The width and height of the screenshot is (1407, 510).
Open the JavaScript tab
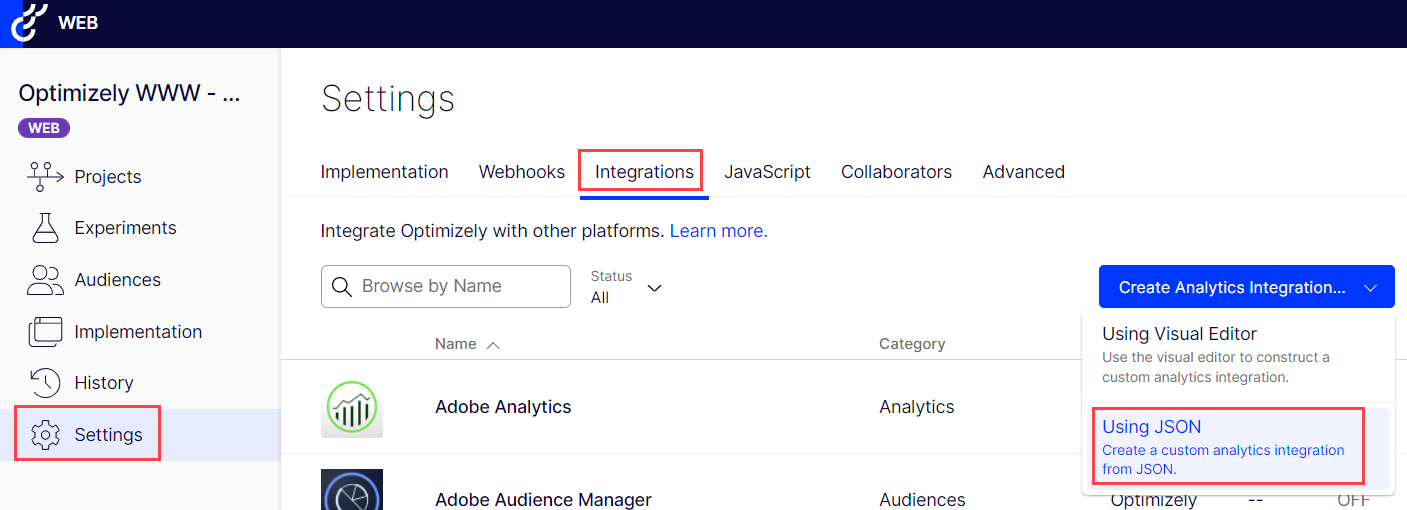[x=767, y=172]
